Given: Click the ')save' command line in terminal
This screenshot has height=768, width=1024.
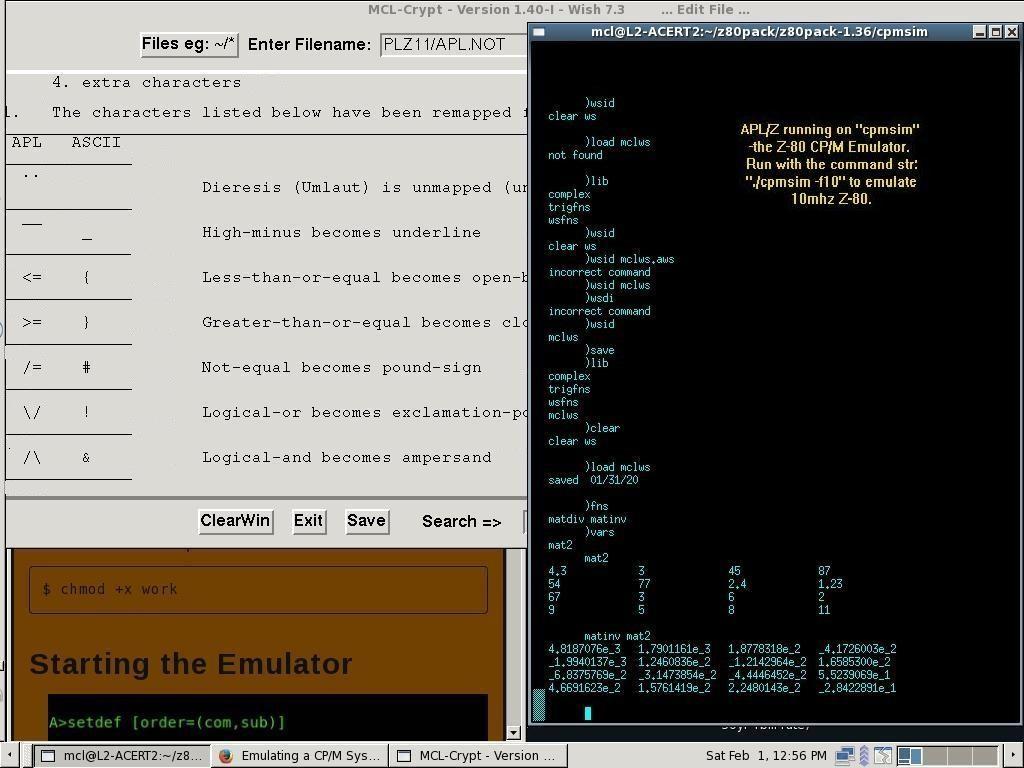Looking at the screenshot, I should click(600, 350).
